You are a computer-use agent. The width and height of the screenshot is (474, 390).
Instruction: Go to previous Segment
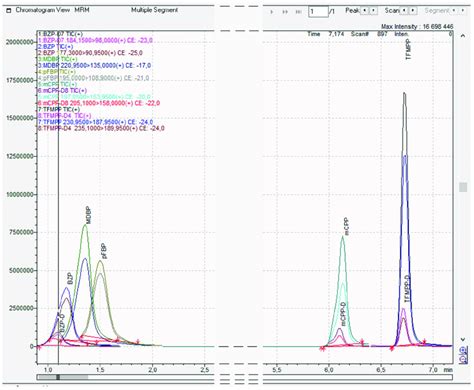click(454, 11)
